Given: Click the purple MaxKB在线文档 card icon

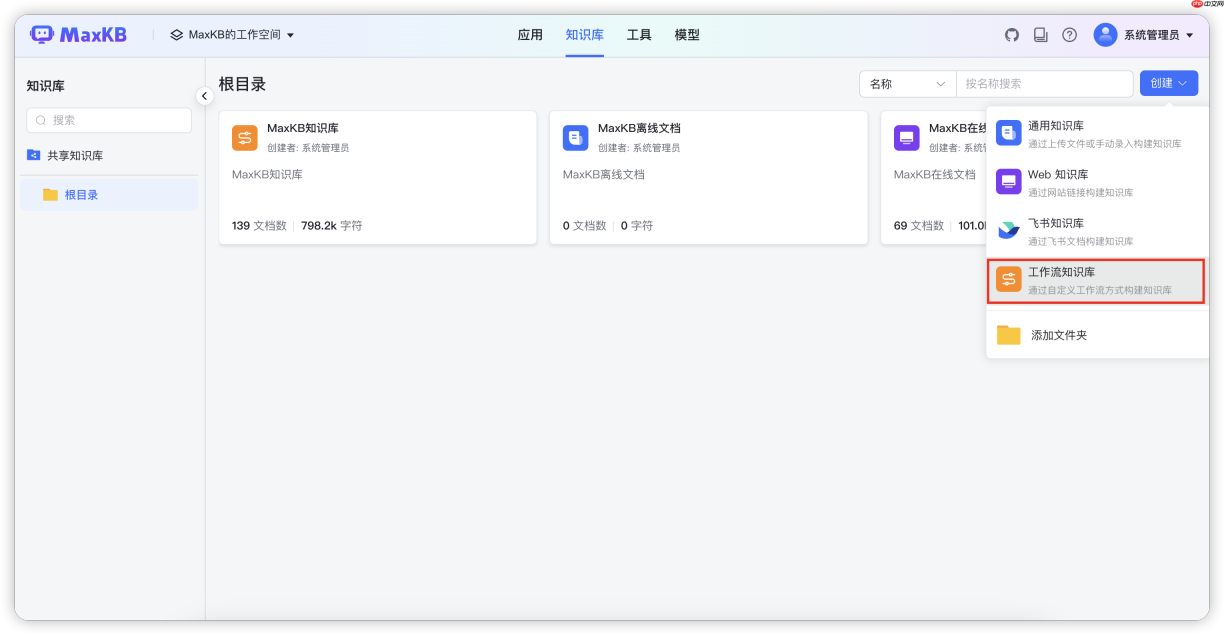Looking at the screenshot, I should 907,138.
